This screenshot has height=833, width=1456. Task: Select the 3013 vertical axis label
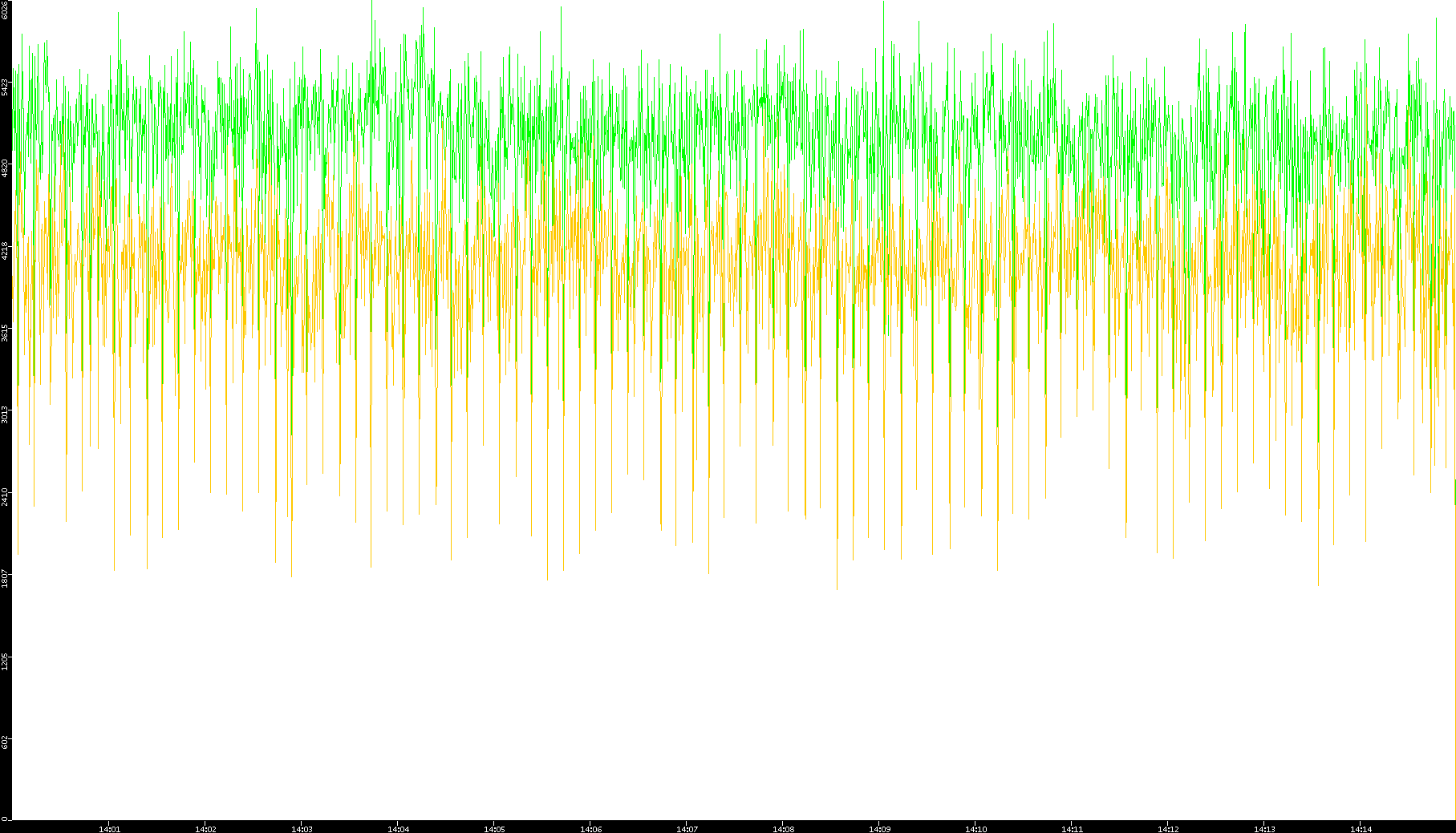tap(5, 414)
